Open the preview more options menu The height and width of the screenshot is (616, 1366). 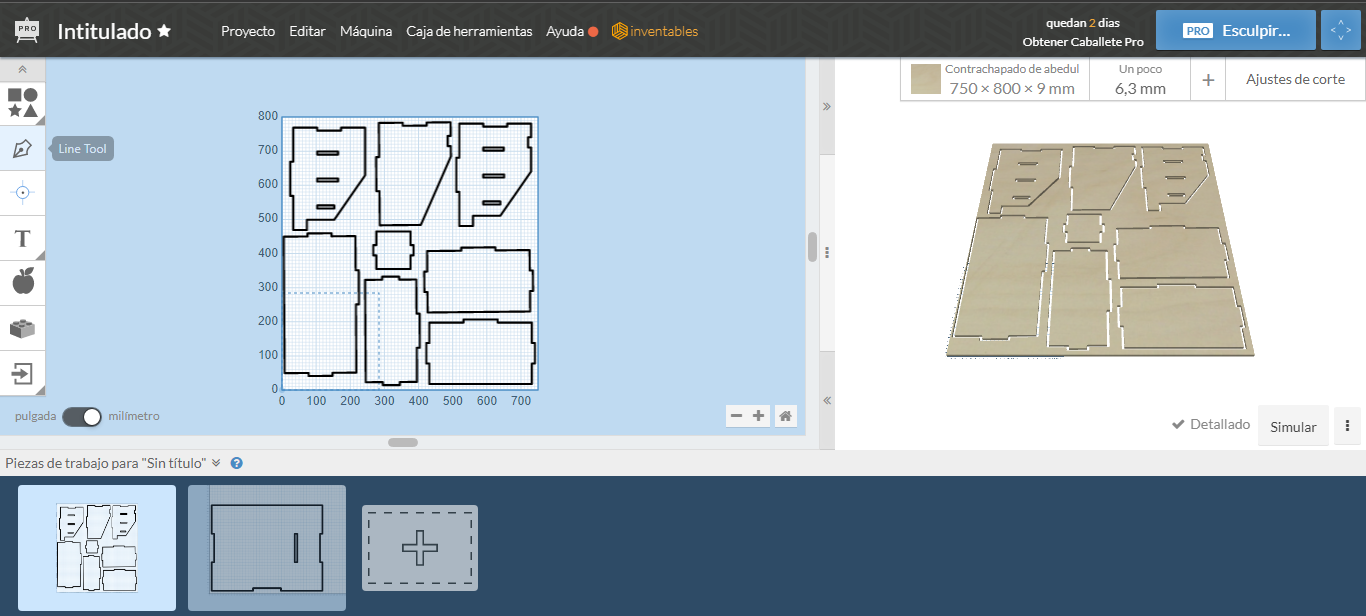[1347, 426]
